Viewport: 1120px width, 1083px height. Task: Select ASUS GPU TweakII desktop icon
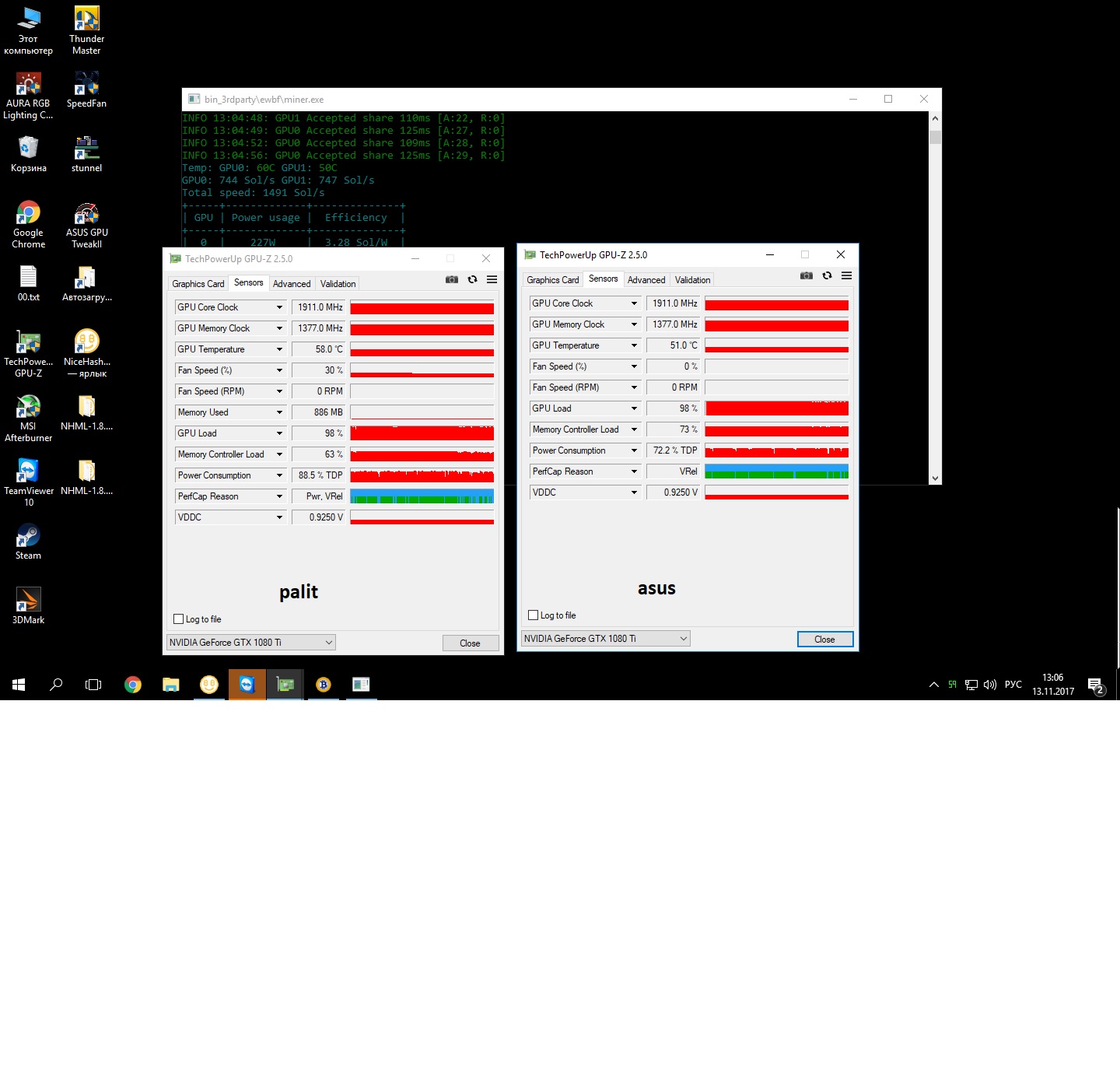click(86, 225)
